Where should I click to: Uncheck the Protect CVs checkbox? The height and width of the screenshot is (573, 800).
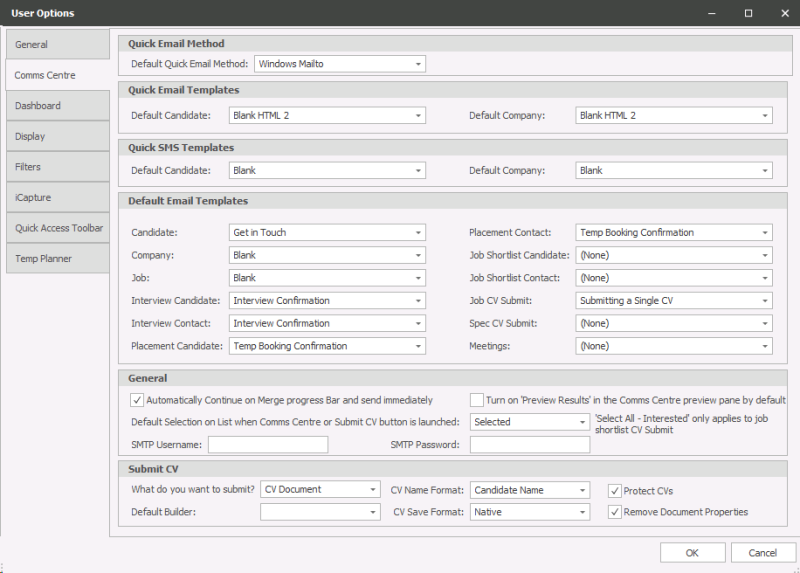615,491
